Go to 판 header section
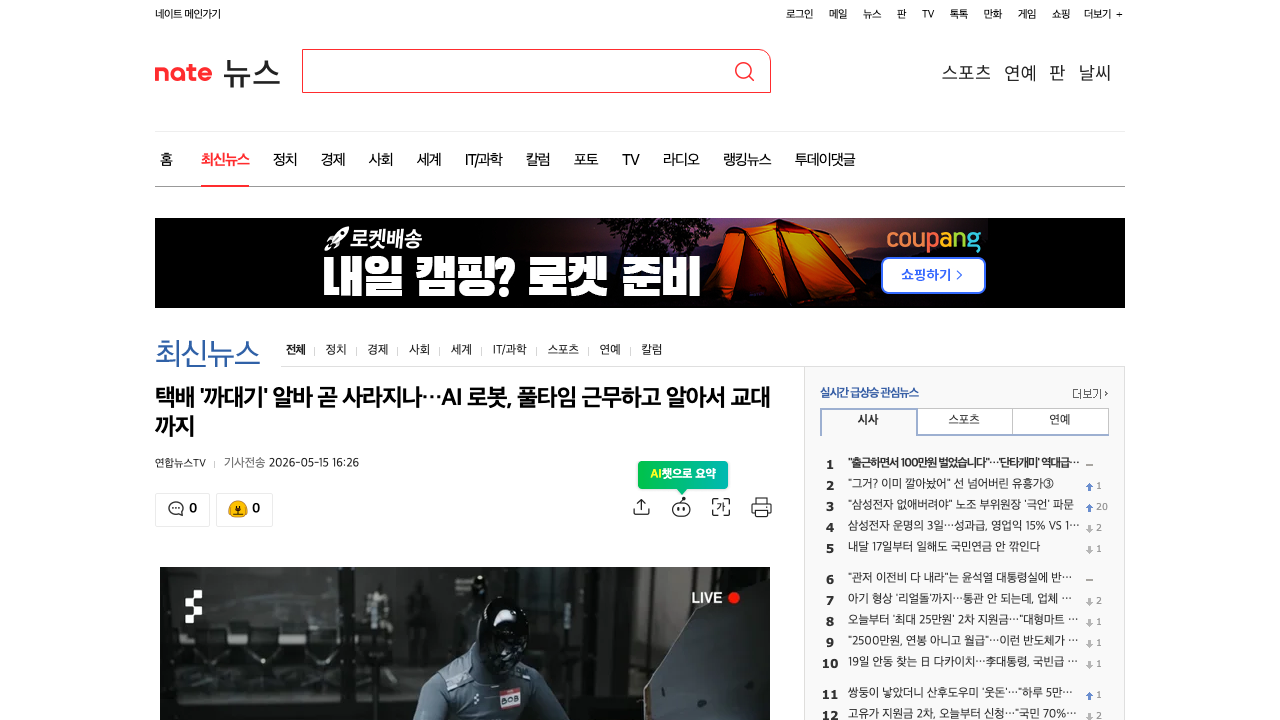Viewport: 1280px width, 720px height. click(x=1057, y=72)
